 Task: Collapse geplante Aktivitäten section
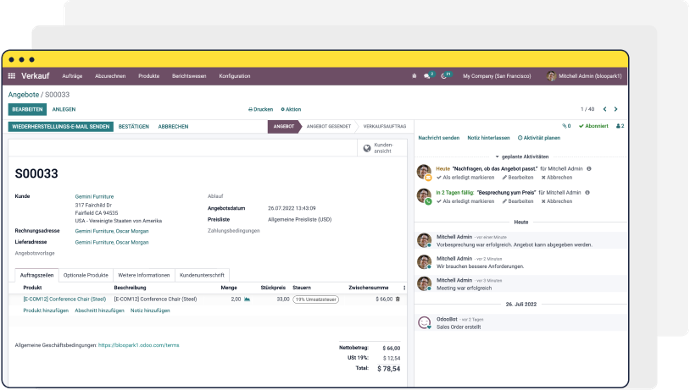(522, 157)
